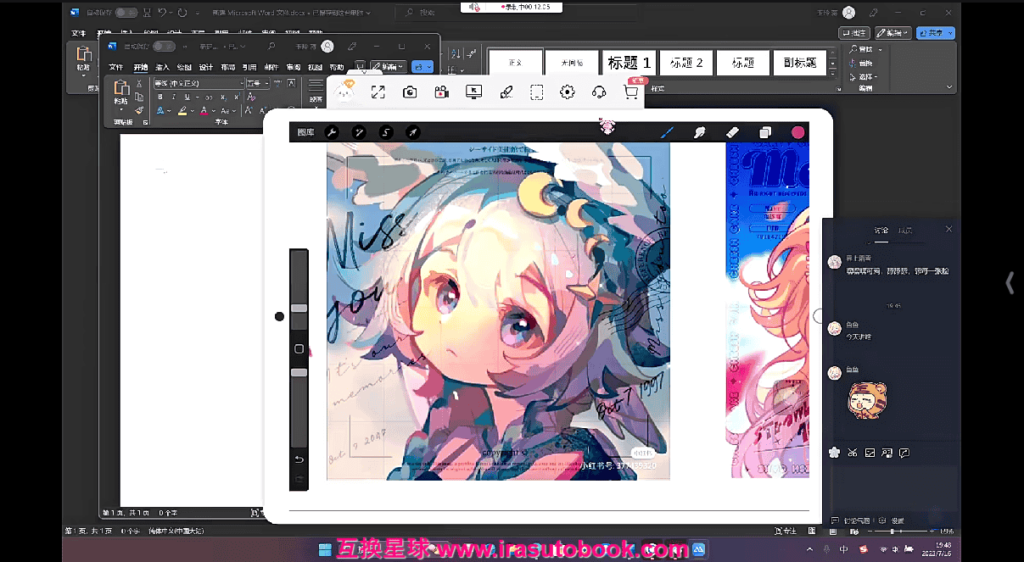Click the Undo arrow in back Word title bar
Screen dimensions: 1024x562
tap(163, 12)
